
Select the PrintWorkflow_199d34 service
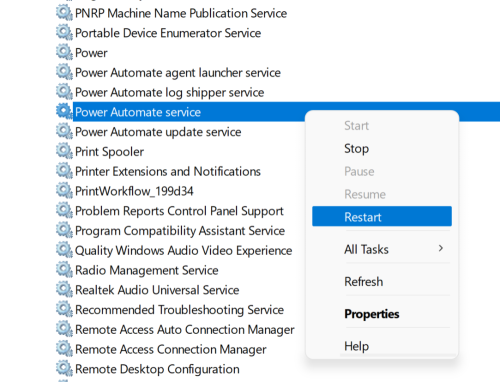tap(134, 191)
